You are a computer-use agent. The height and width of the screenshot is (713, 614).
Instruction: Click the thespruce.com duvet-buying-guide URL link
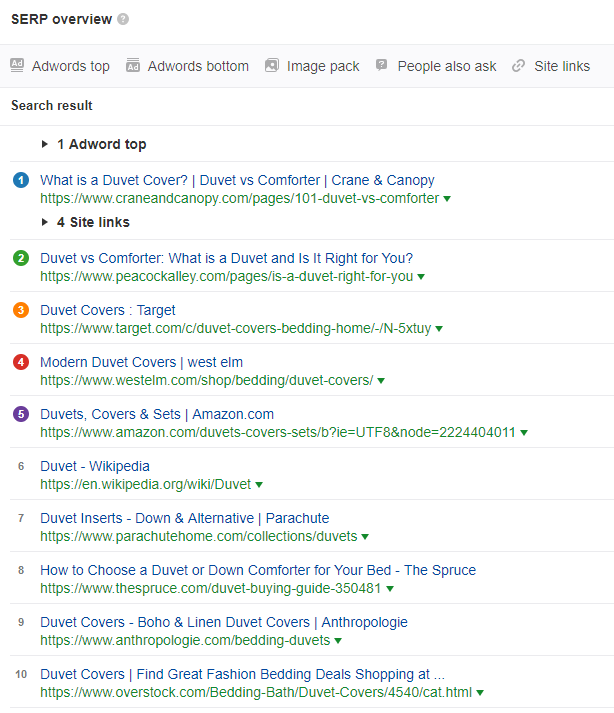pos(211,588)
